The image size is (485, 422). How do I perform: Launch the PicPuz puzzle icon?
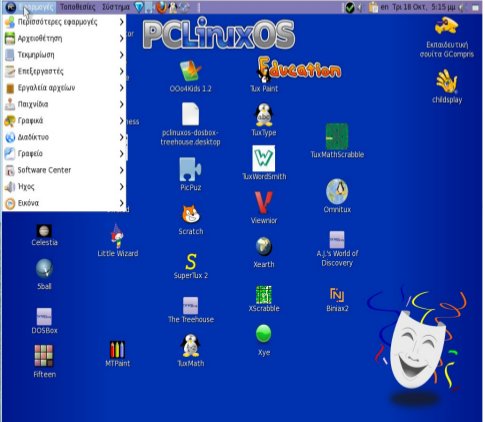click(190, 169)
